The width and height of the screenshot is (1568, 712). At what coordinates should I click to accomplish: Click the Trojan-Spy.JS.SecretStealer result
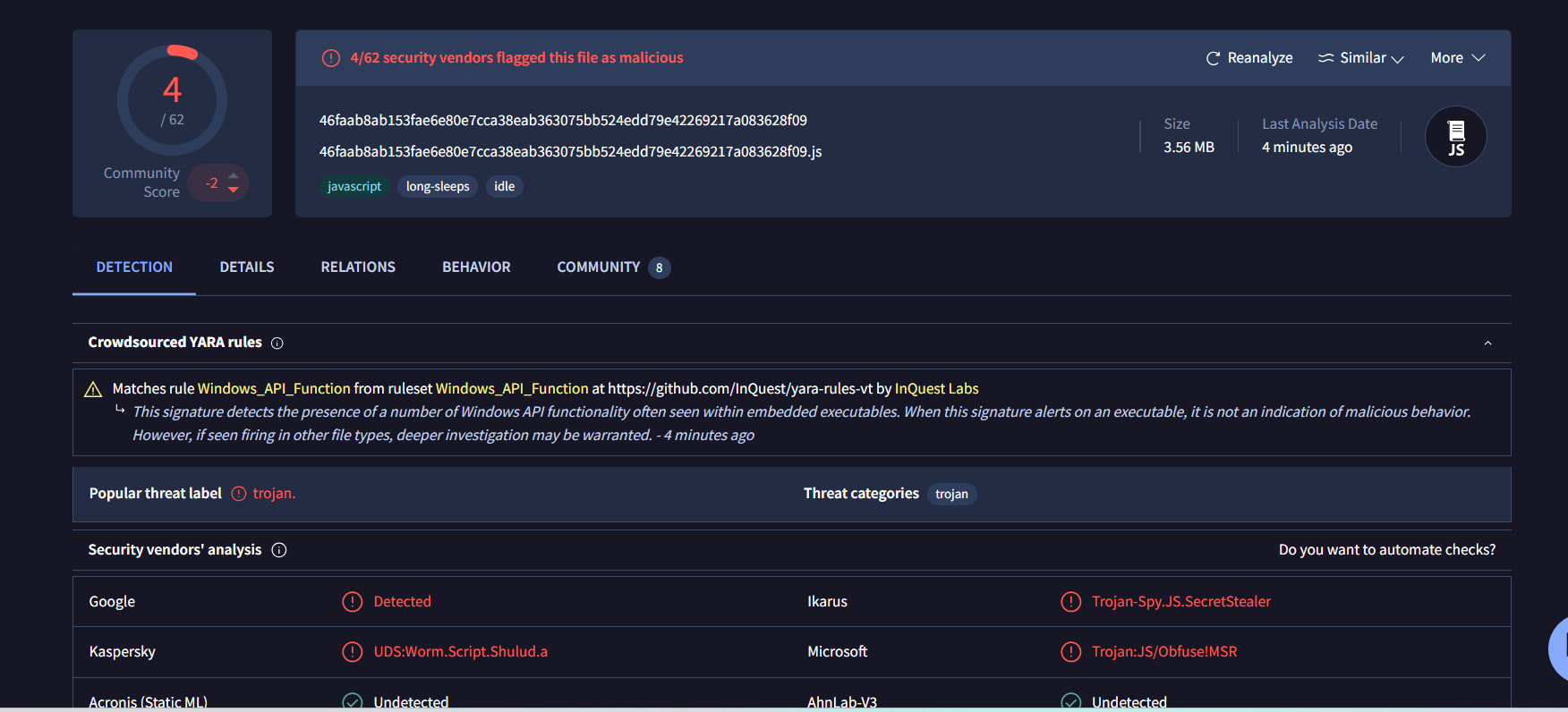point(1181,602)
